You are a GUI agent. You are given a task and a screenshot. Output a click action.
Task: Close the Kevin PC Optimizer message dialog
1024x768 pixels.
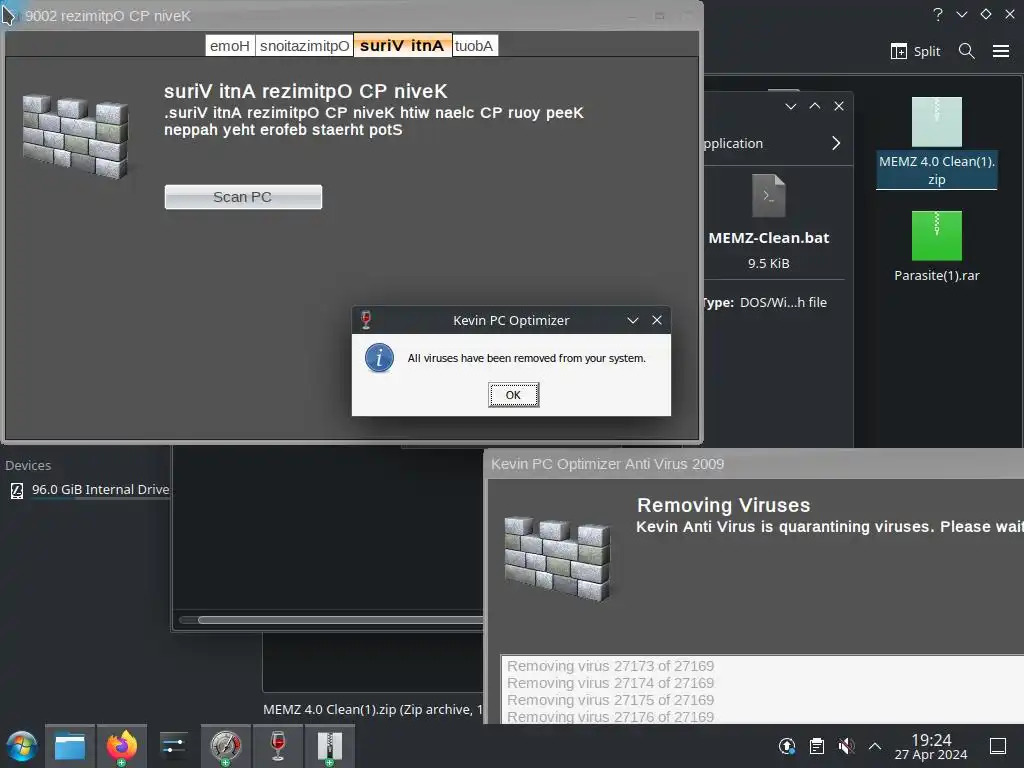(x=657, y=320)
